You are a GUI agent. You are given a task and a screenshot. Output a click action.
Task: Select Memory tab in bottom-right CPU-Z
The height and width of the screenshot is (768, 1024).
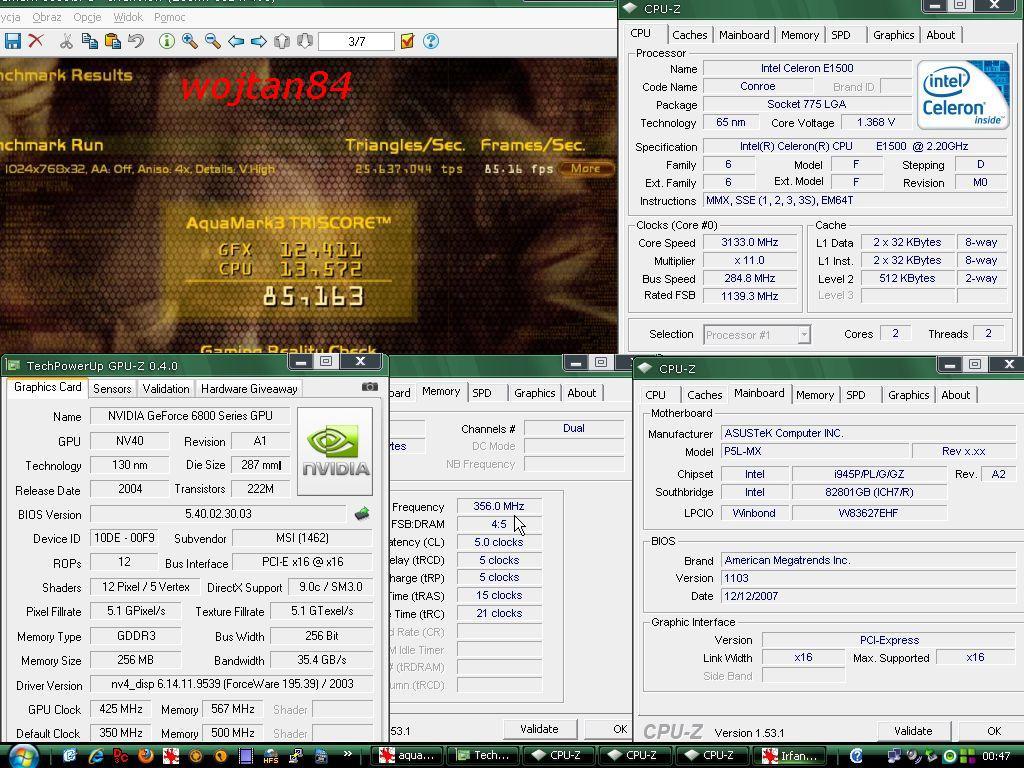[x=814, y=394]
